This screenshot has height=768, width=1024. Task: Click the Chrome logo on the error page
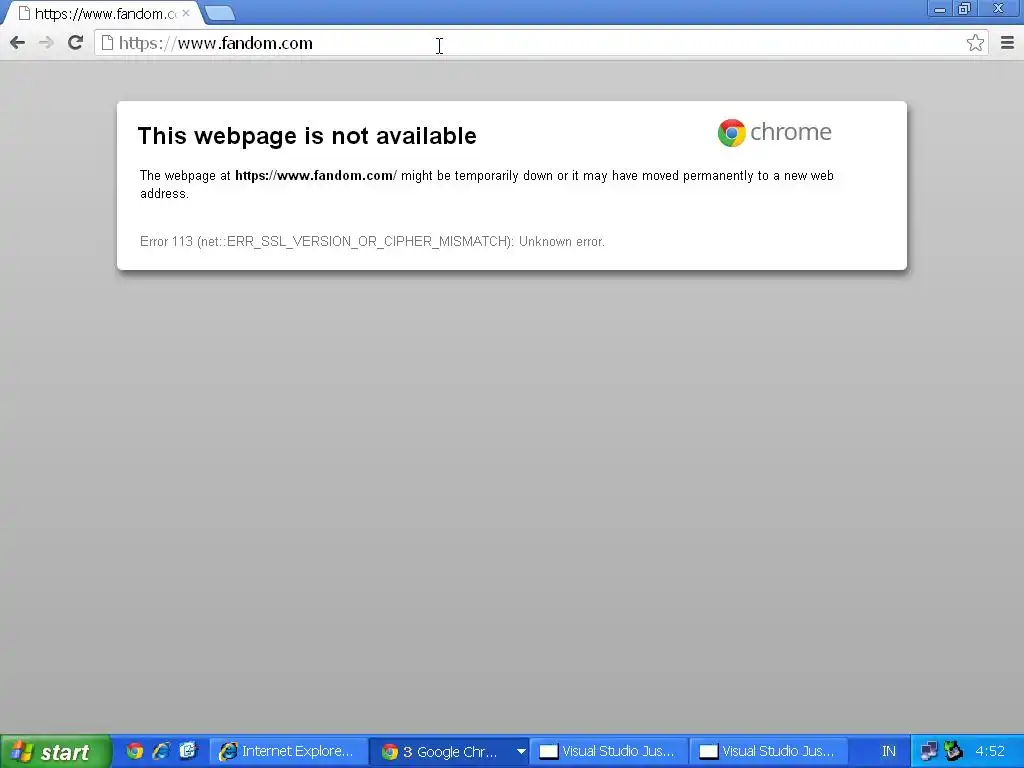pyautogui.click(x=775, y=133)
